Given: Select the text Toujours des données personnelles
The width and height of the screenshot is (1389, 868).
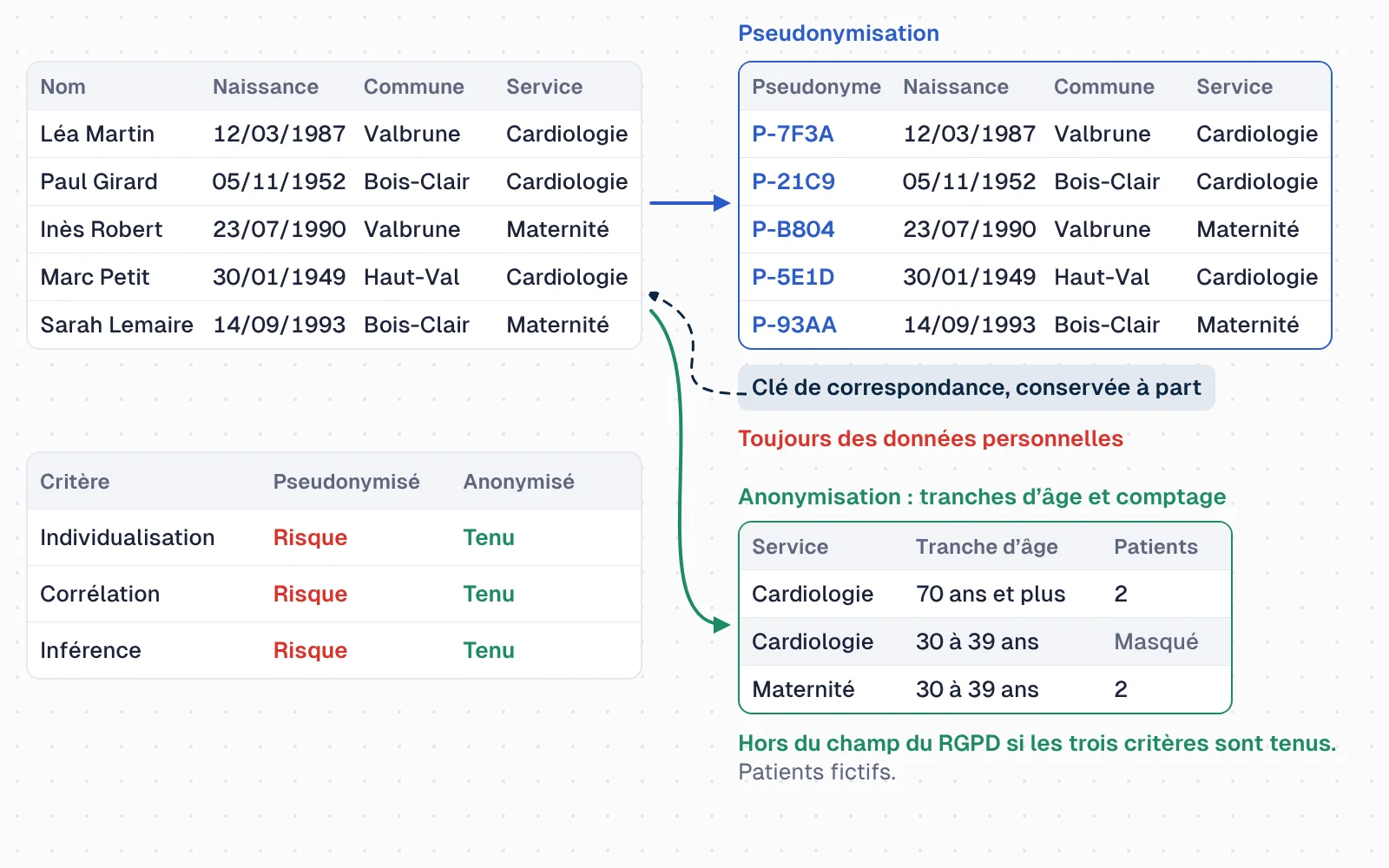Looking at the screenshot, I should [931, 438].
